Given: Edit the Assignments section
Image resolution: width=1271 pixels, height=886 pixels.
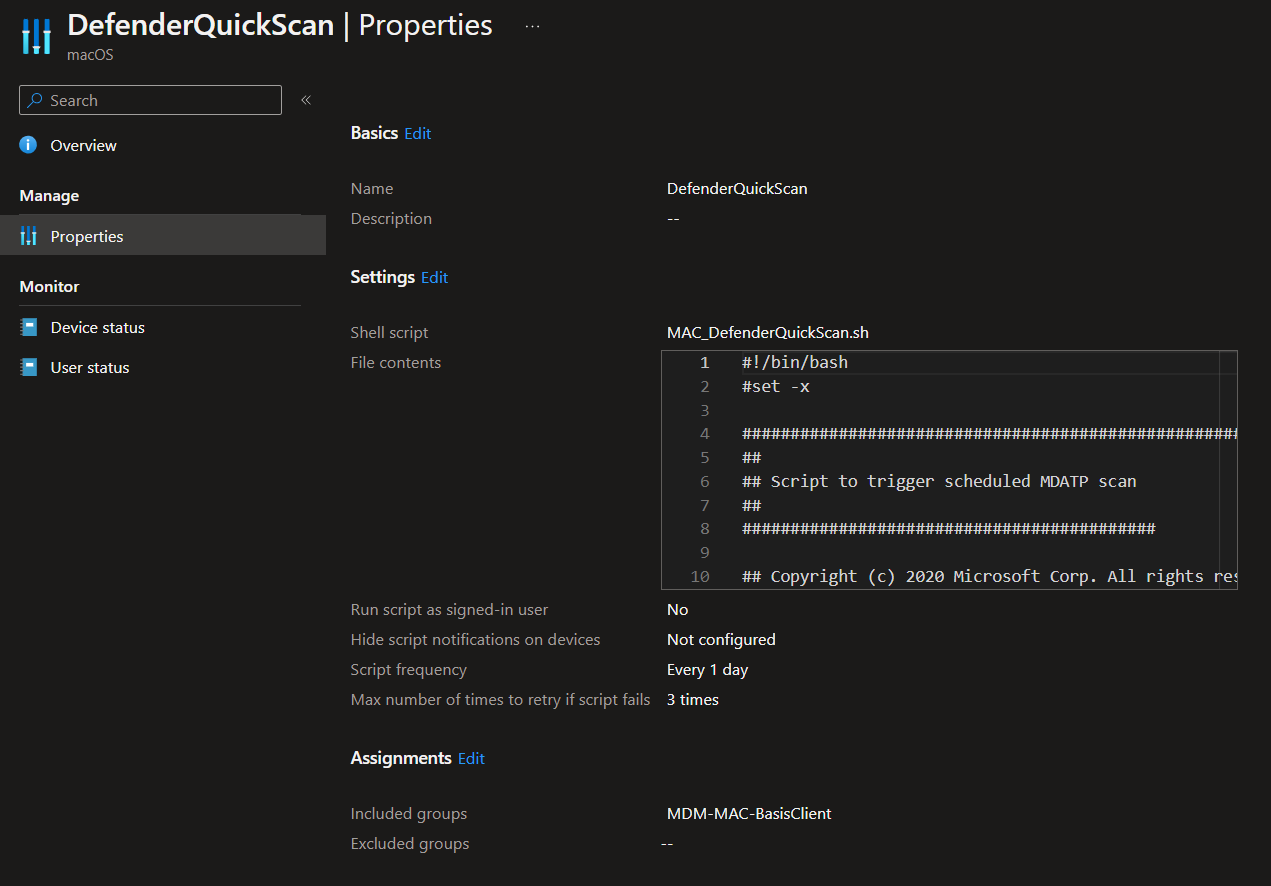Looking at the screenshot, I should click(471, 758).
